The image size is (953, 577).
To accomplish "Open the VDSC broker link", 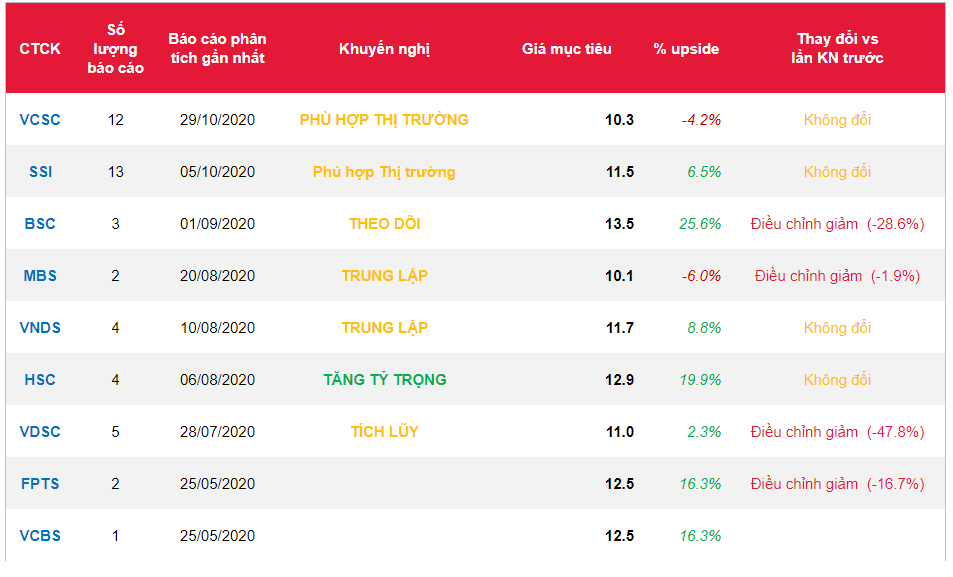I will point(40,432).
